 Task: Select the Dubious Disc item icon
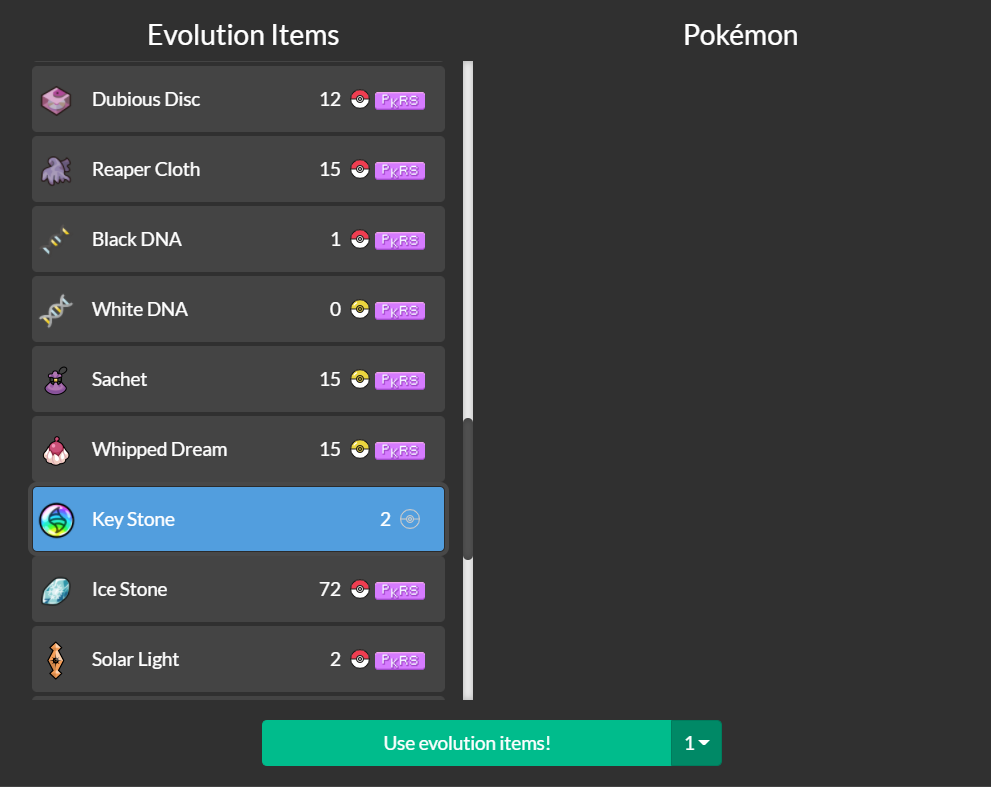pyautogui.click(x=57, y=99)
